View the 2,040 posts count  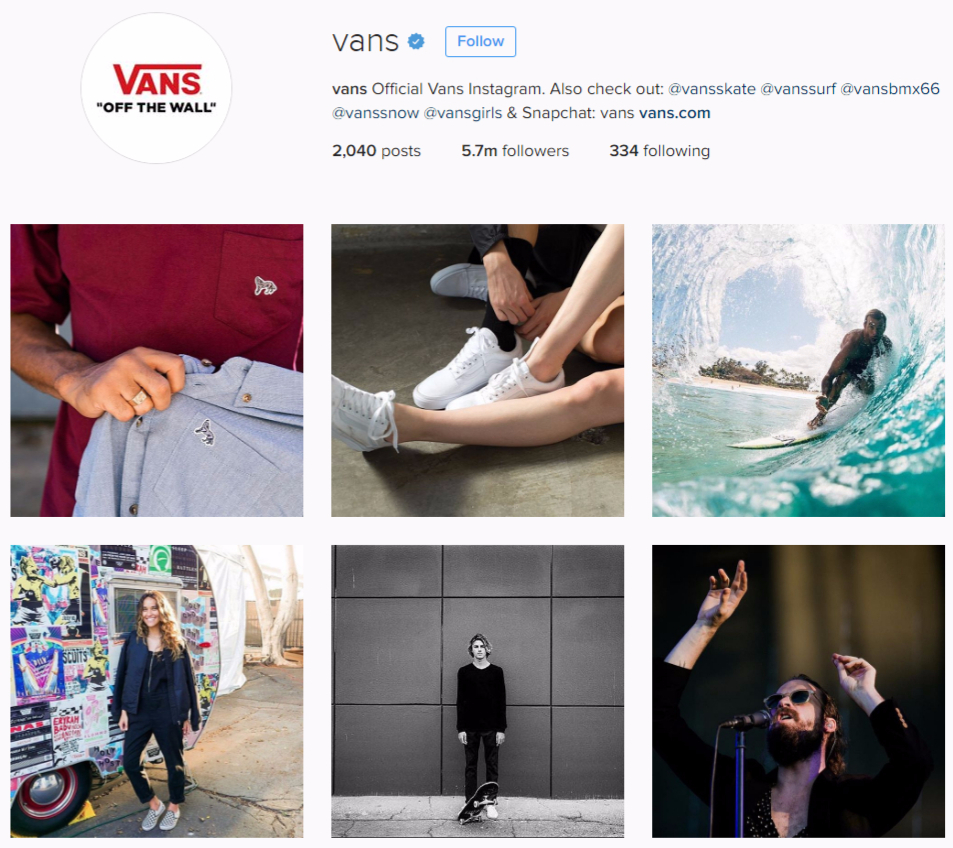point(376,151)
